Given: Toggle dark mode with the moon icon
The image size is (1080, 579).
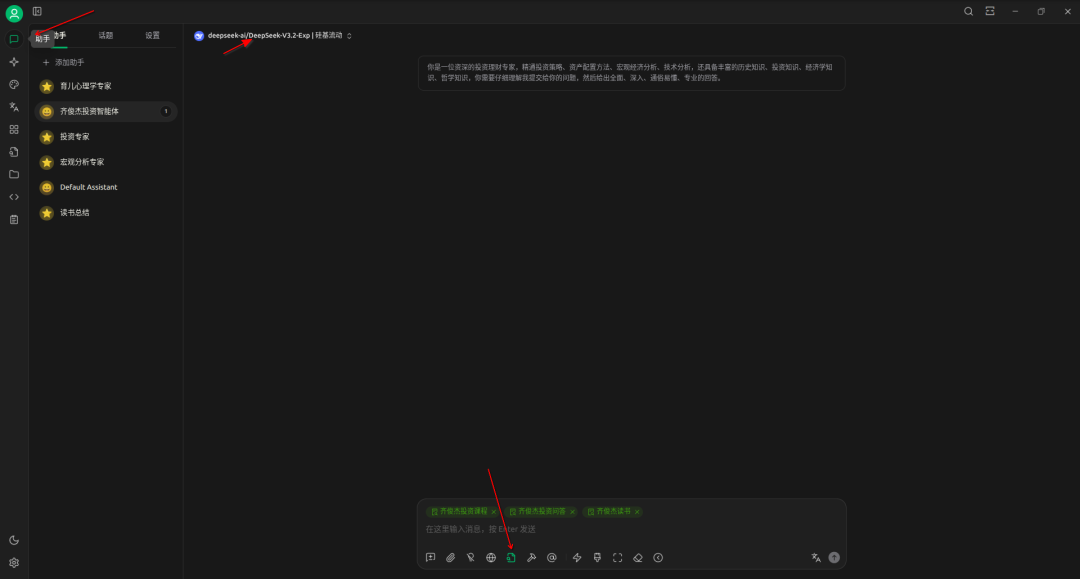Looking at the screenshot, I should tap(14, 540).
